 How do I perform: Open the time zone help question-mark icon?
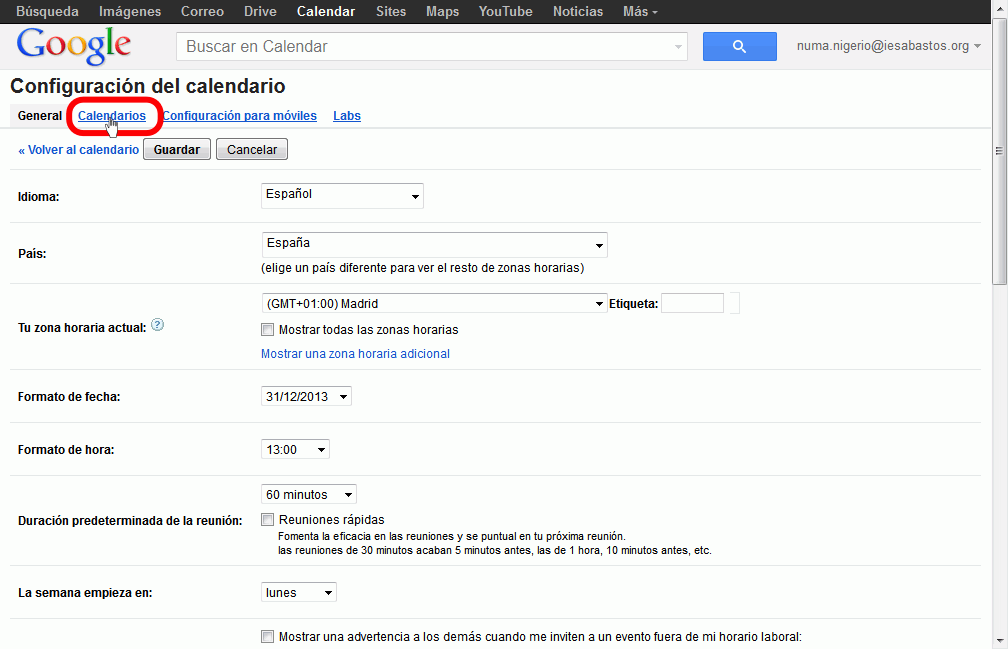(158, 325)
